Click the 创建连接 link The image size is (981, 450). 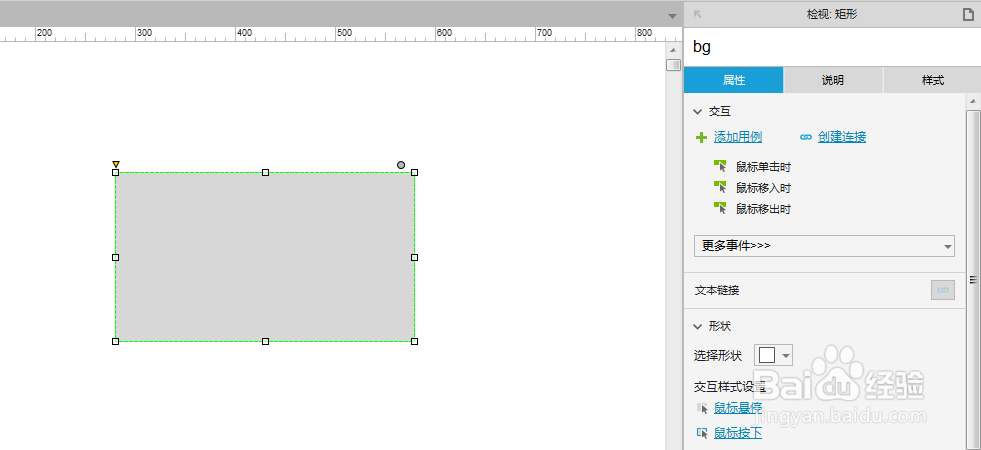pyautogui.click(x=842, y=137)
